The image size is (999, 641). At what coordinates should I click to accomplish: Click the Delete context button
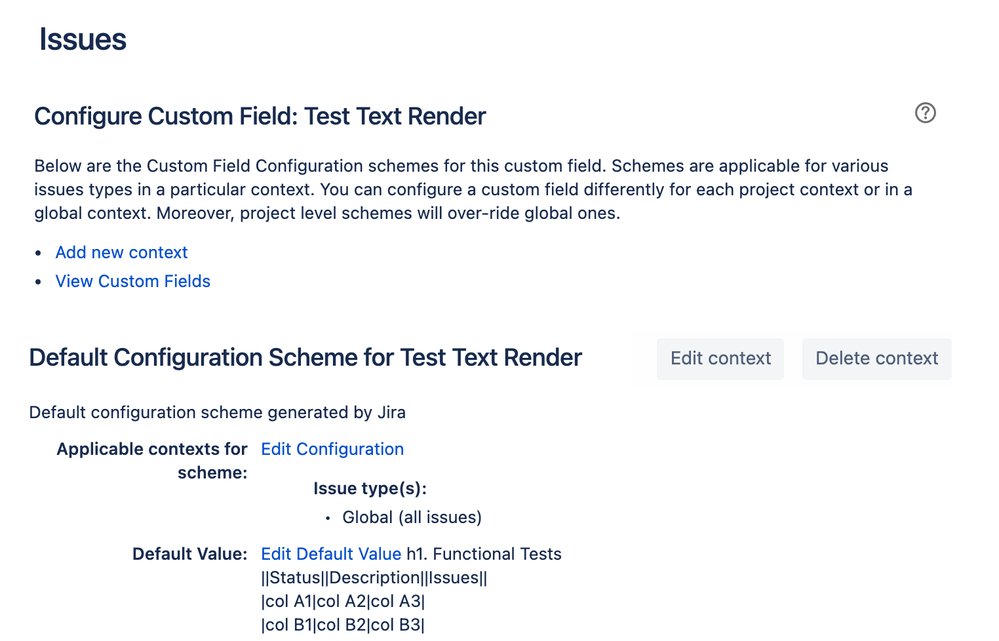point(877,359)
